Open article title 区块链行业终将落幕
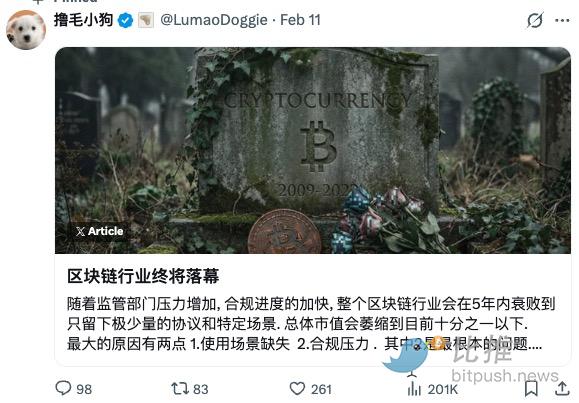The width and height of the screenshot is (579, 403). pos(143,276)
